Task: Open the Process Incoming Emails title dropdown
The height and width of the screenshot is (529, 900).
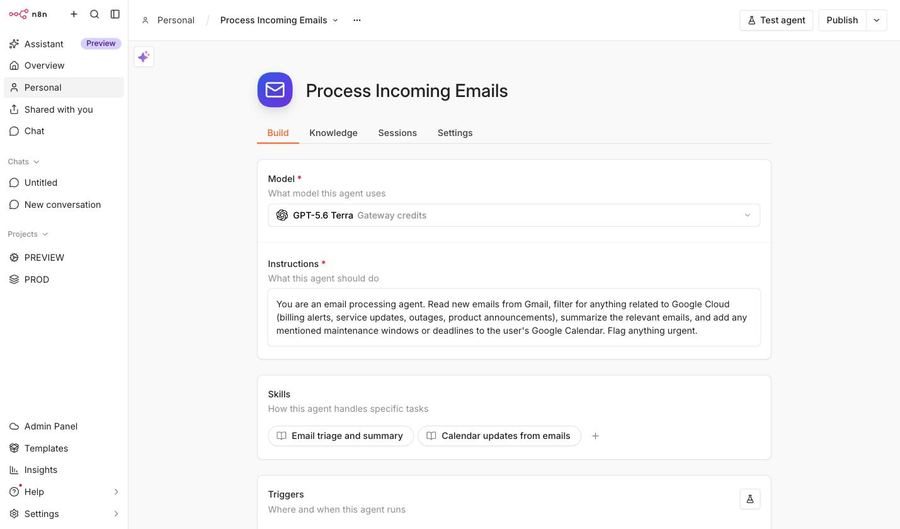Action: (x=279, y=20)
